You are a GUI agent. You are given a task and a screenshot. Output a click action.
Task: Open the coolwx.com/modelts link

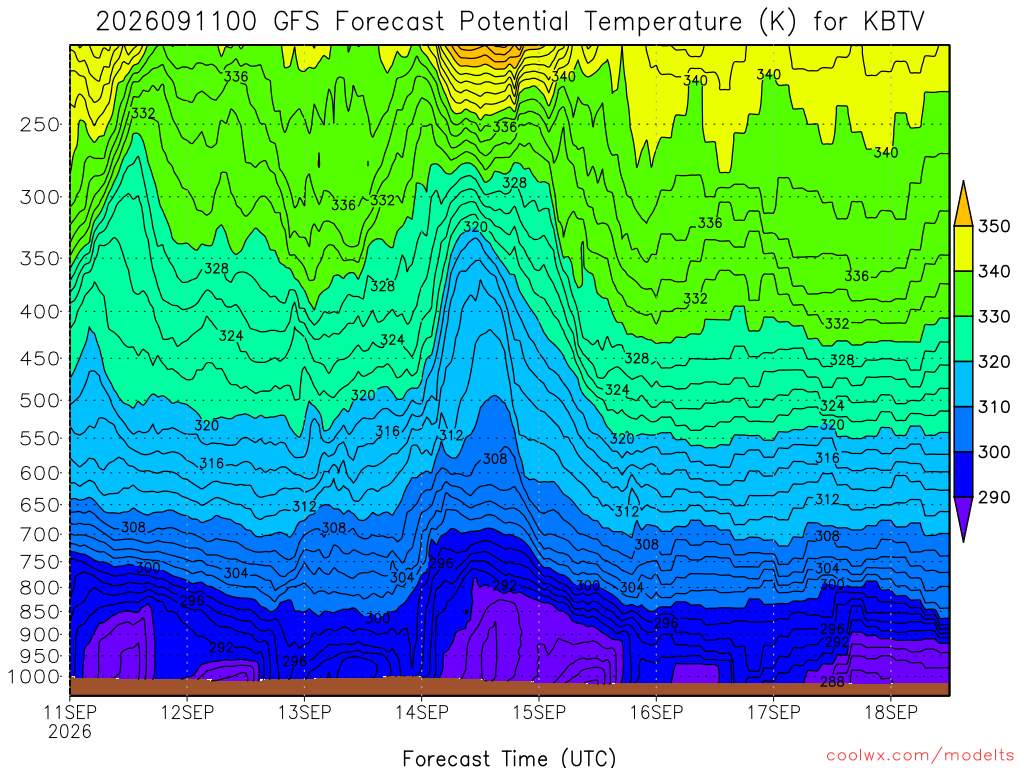921,756
